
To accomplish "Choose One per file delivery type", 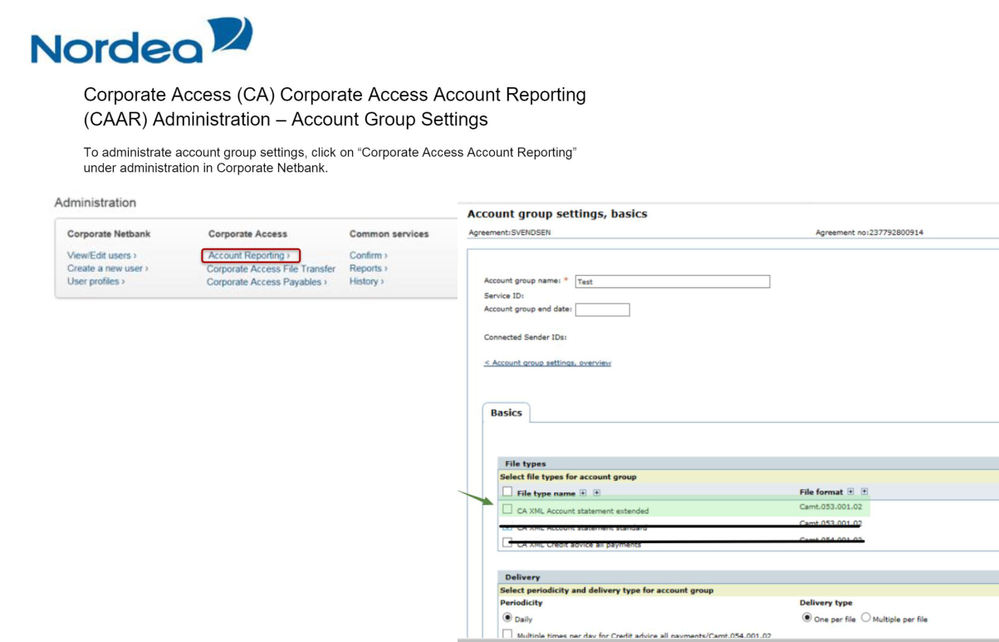I will pyautogui.click(x=807, y=618).
